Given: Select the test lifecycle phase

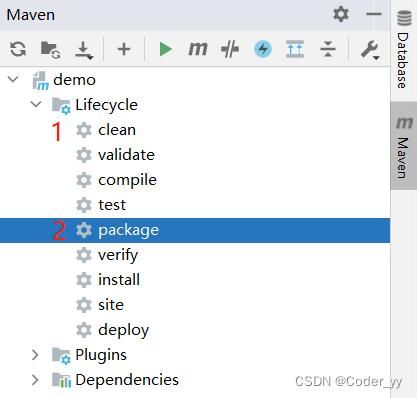Looking at the screenshot, I should point(112,205).
